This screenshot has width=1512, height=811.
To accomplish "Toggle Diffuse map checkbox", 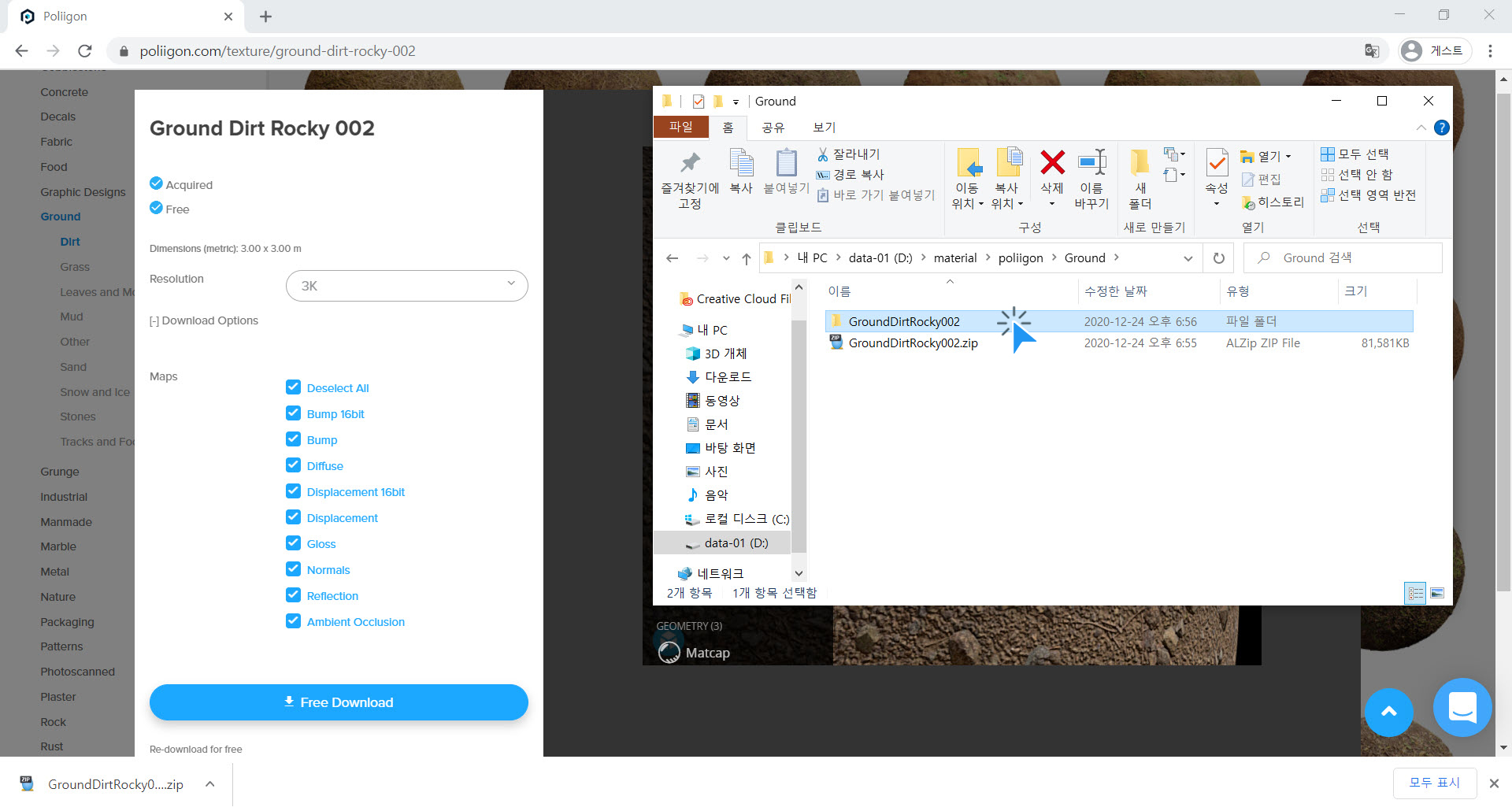I will coord(294,465).
